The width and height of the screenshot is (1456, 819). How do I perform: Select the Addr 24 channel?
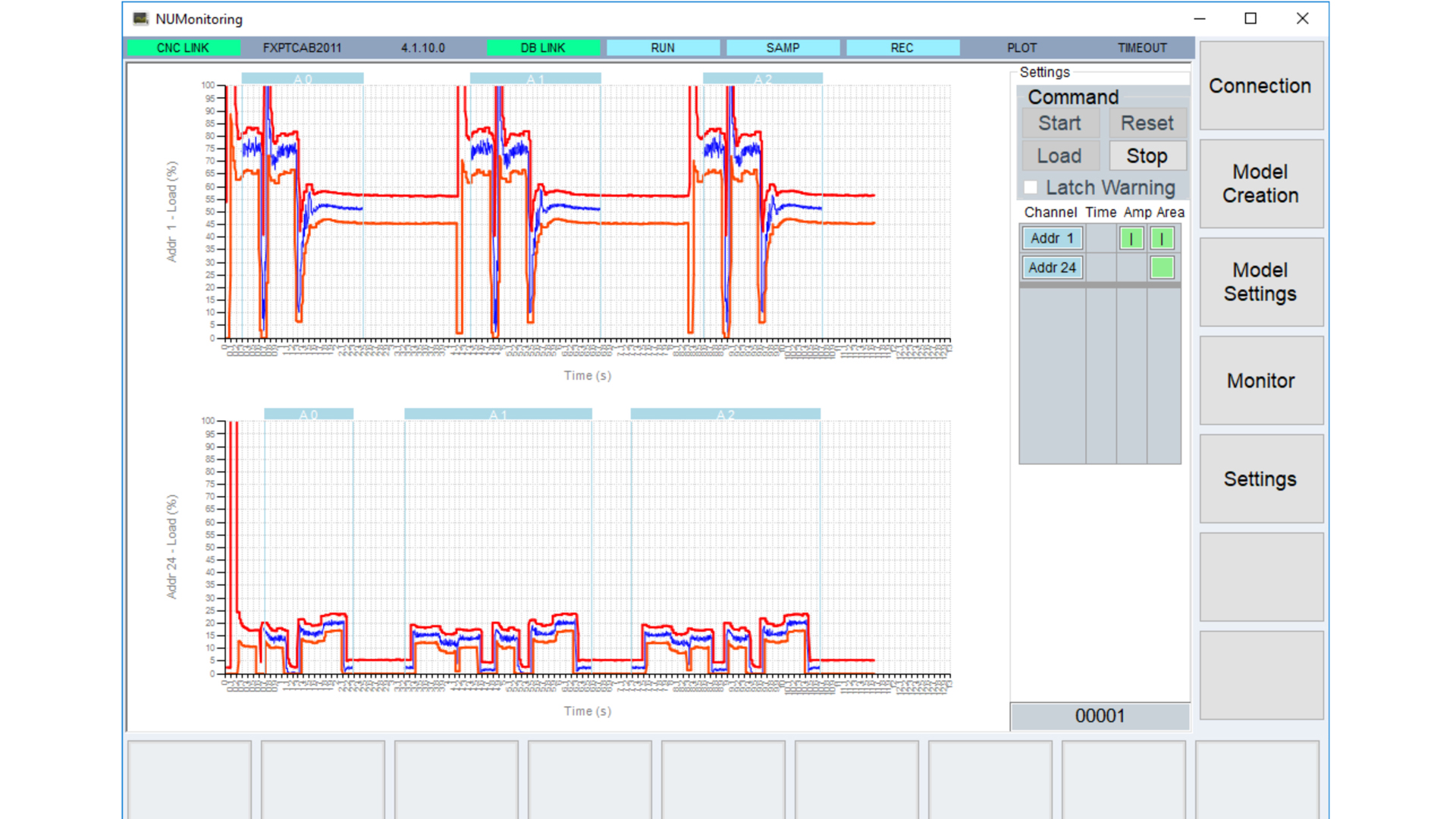coord(1052,268)
